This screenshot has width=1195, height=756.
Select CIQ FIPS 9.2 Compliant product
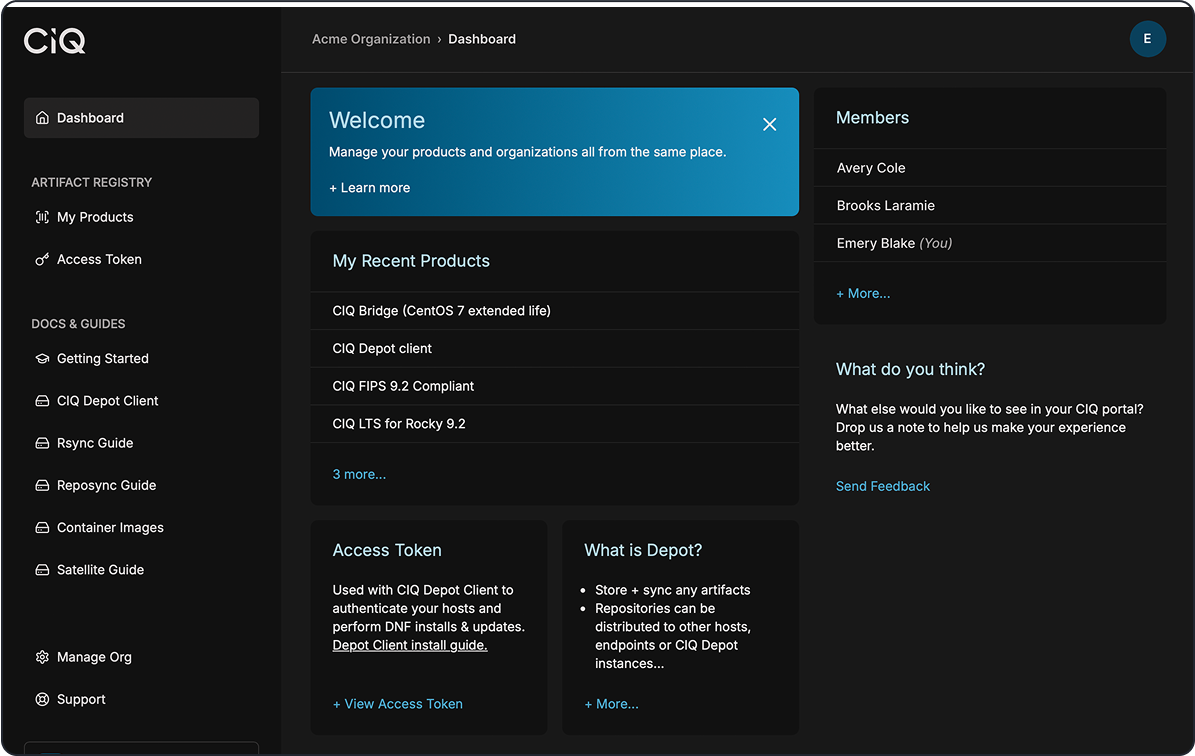(403, 386)
